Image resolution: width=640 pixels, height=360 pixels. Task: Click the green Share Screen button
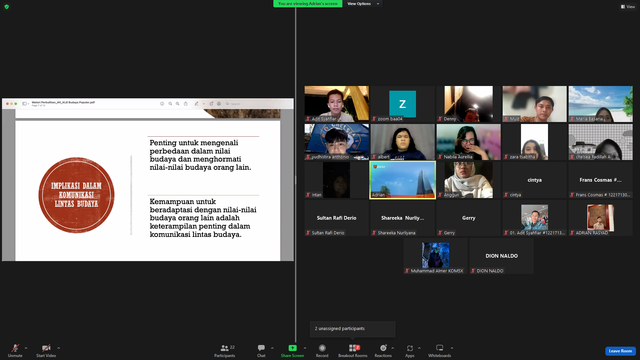[x=292, y=350]
